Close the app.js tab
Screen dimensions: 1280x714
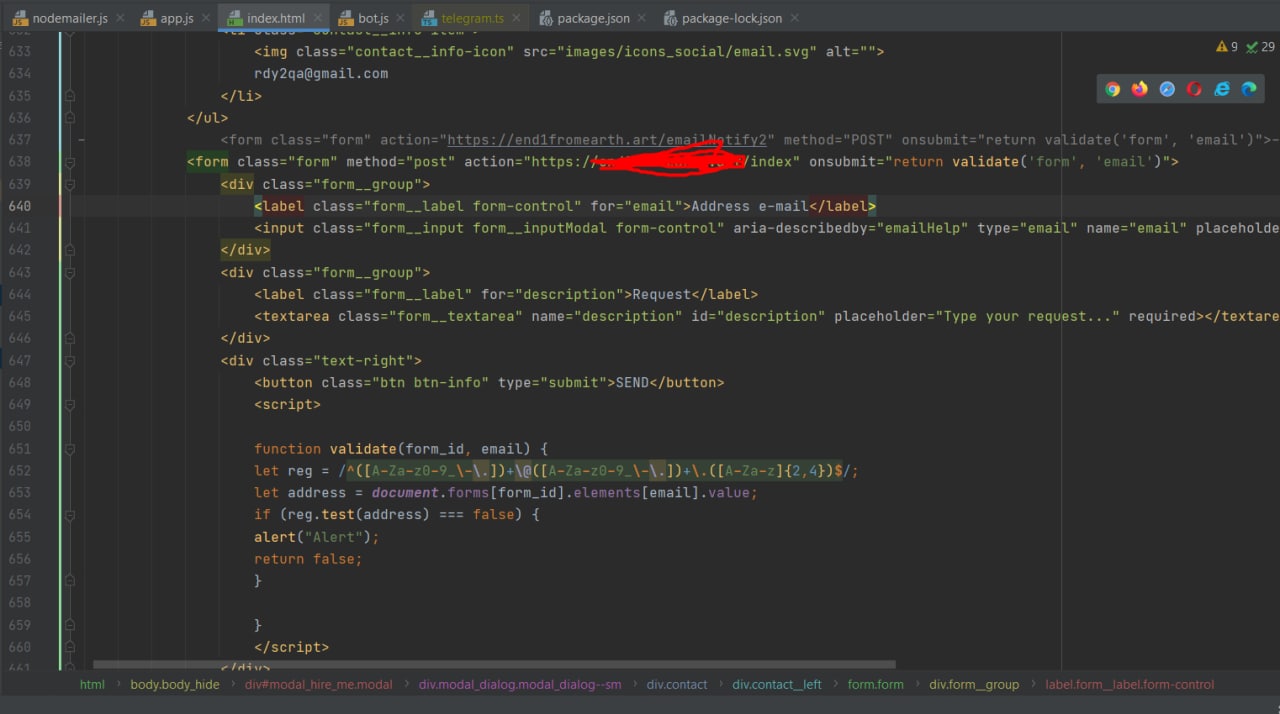tap(206, 18)
